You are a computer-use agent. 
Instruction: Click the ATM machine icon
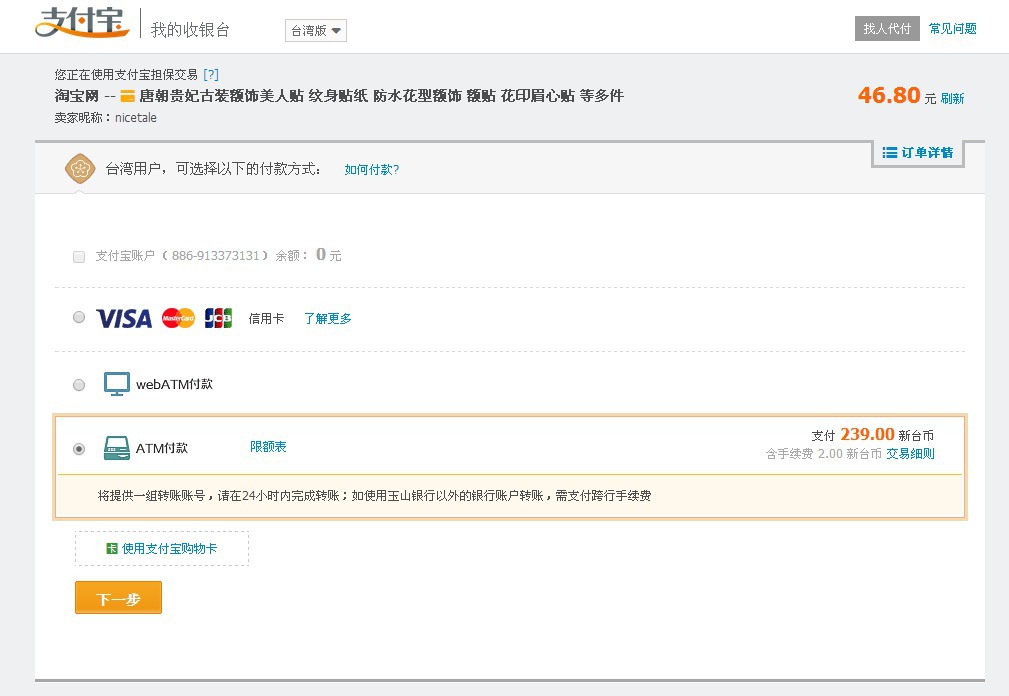pyautogui.click(x=116, y=448)
